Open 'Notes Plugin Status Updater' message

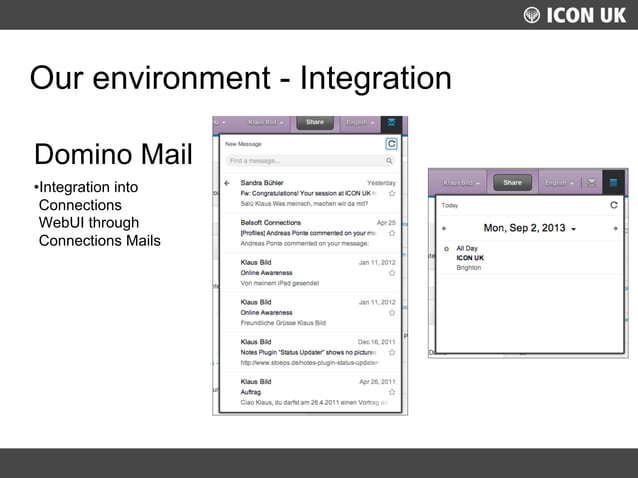[310, 352]
